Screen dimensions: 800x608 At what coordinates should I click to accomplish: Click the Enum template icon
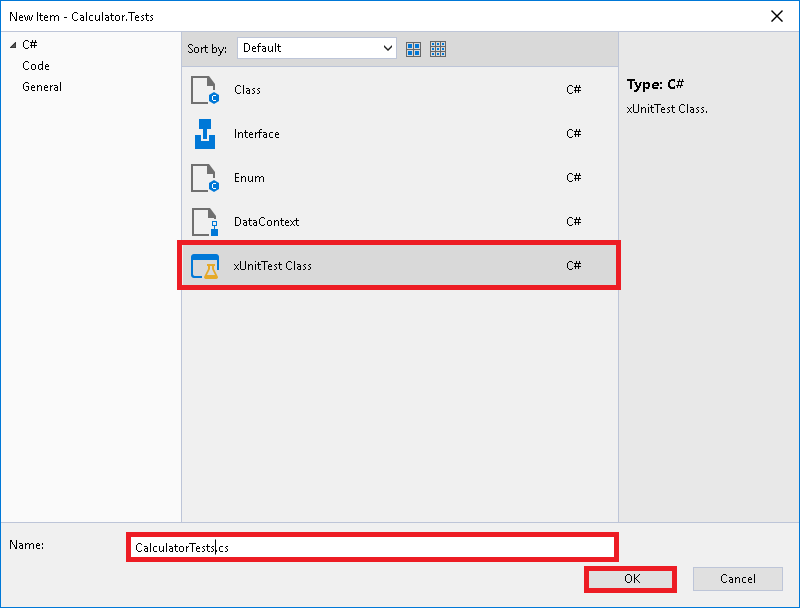pyautogui.click(x=204, y=178)
